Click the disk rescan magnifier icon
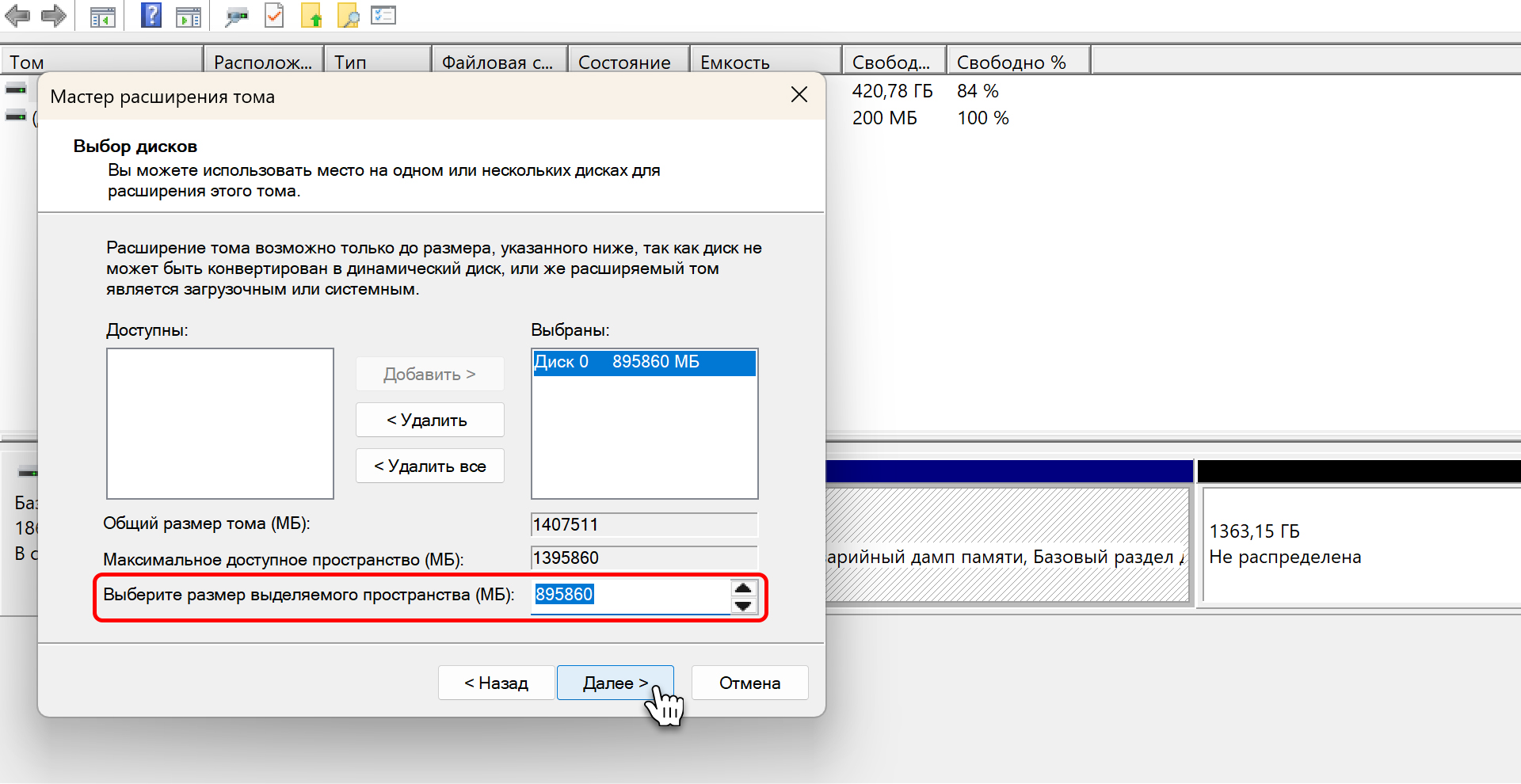 (236, 16)
